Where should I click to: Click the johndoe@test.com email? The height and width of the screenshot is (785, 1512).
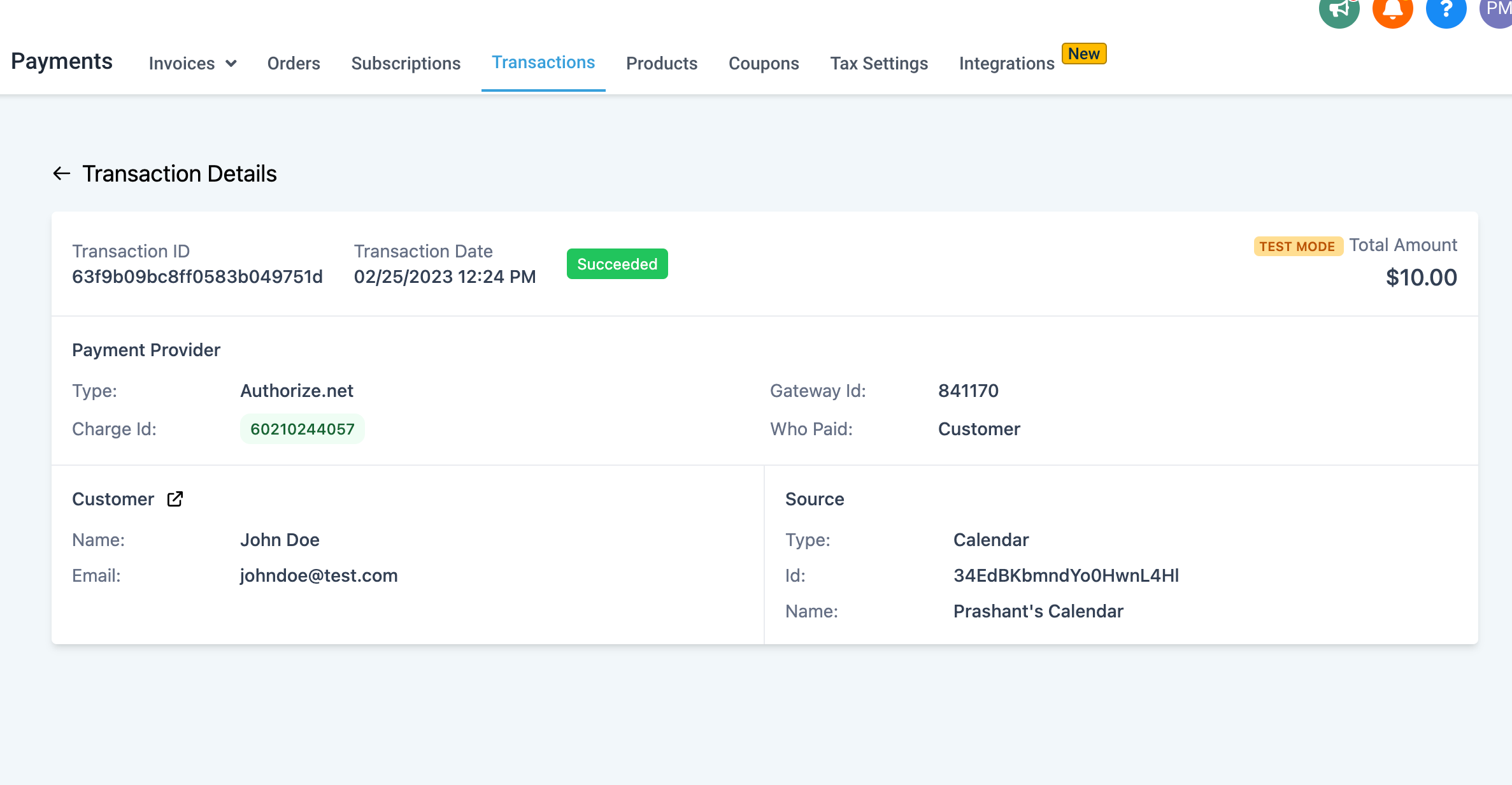click(x=318, y=575)
